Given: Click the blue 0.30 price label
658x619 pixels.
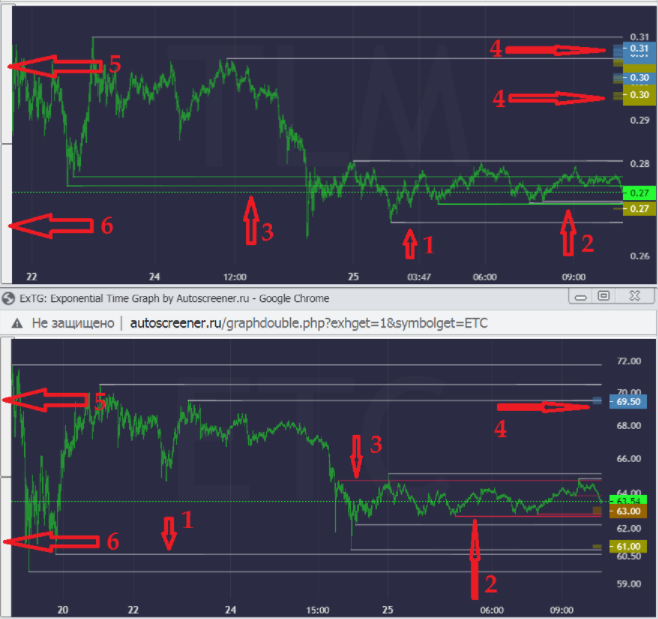Looking at the screenshot, I should 639,78.
